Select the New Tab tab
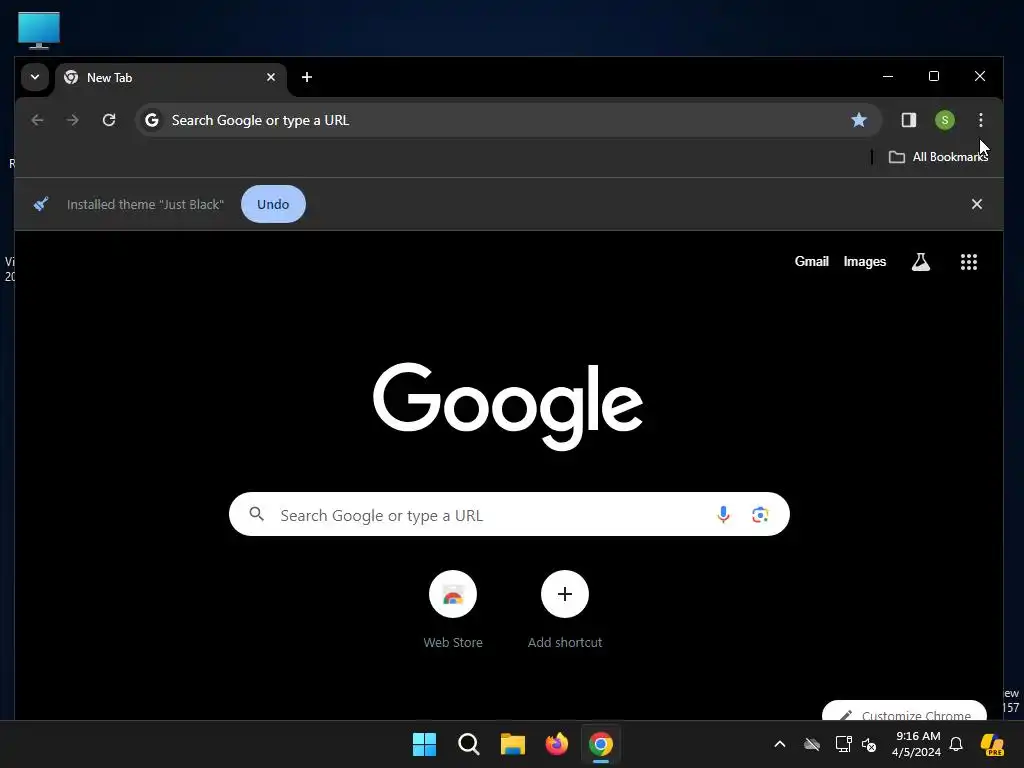Viewport: 1024px width, 768px height. coord(171,78)
